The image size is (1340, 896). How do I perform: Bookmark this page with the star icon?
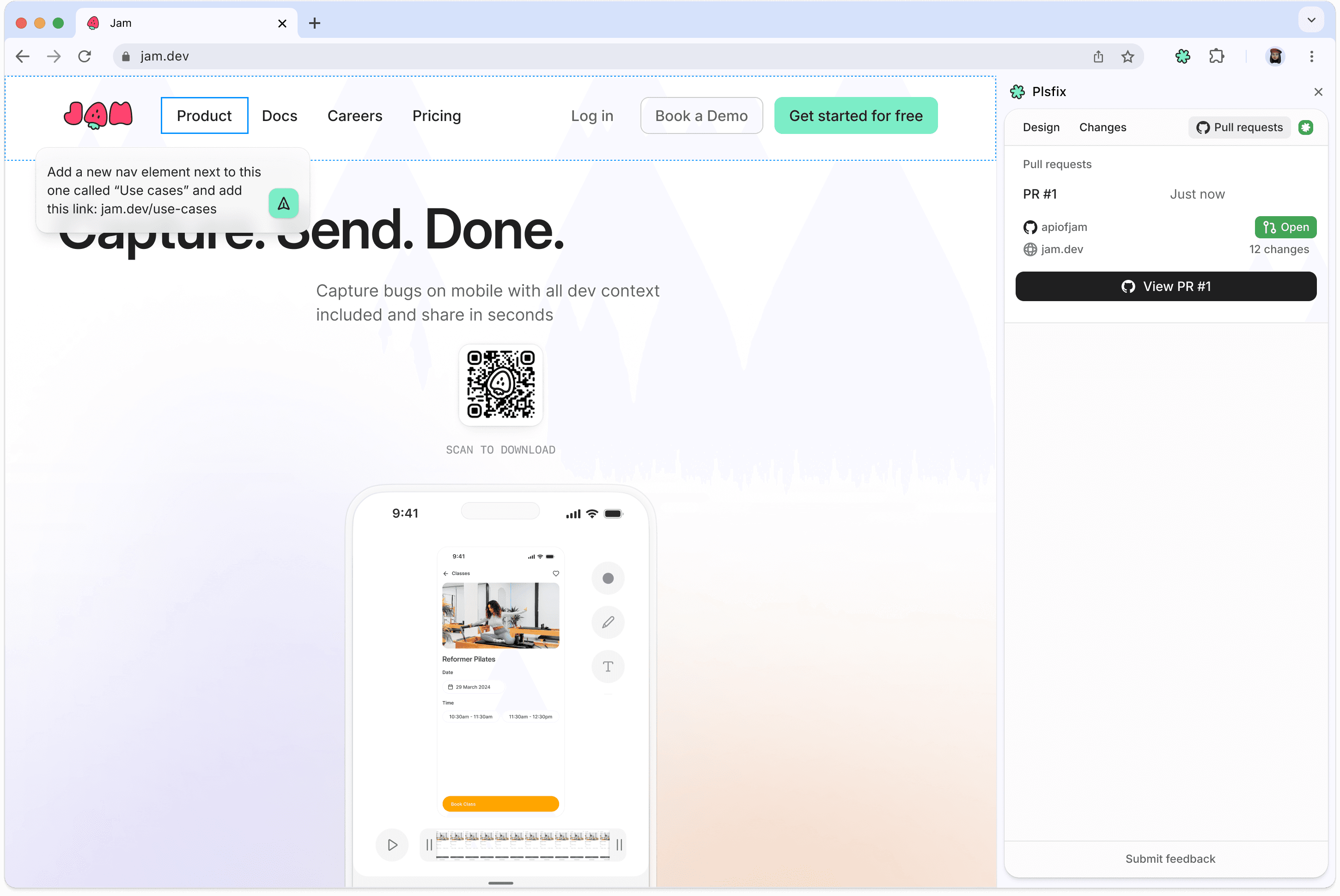(1127, 56)
